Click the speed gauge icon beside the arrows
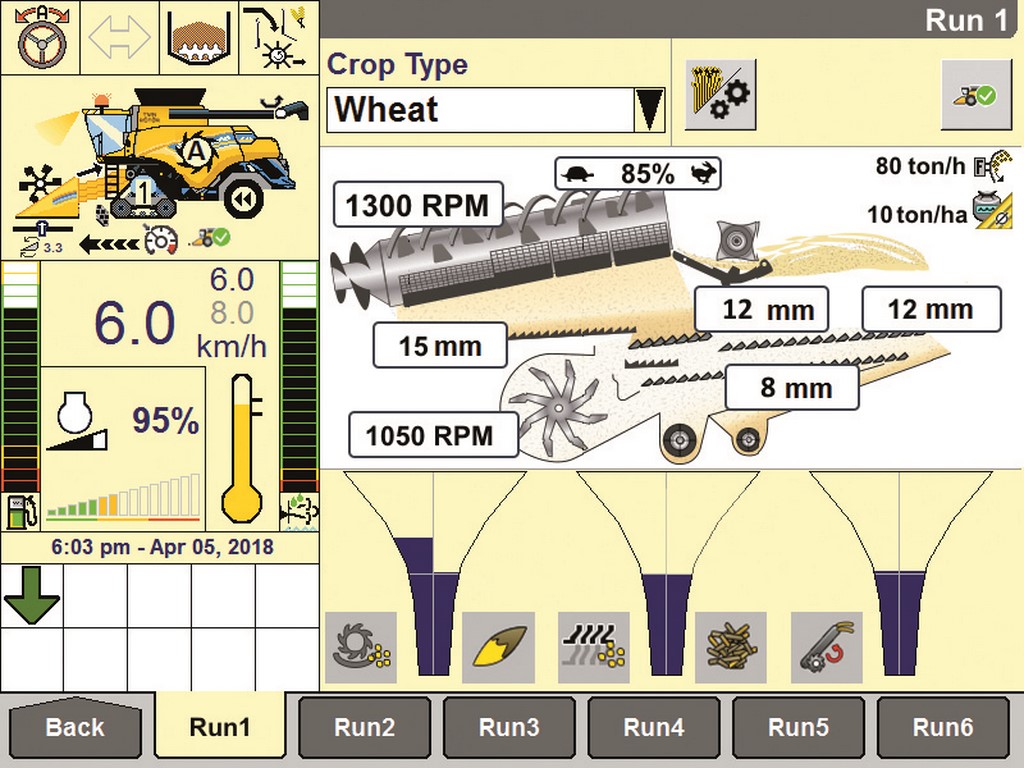The width and height of the screenshot is (1024, 768). 162,241
